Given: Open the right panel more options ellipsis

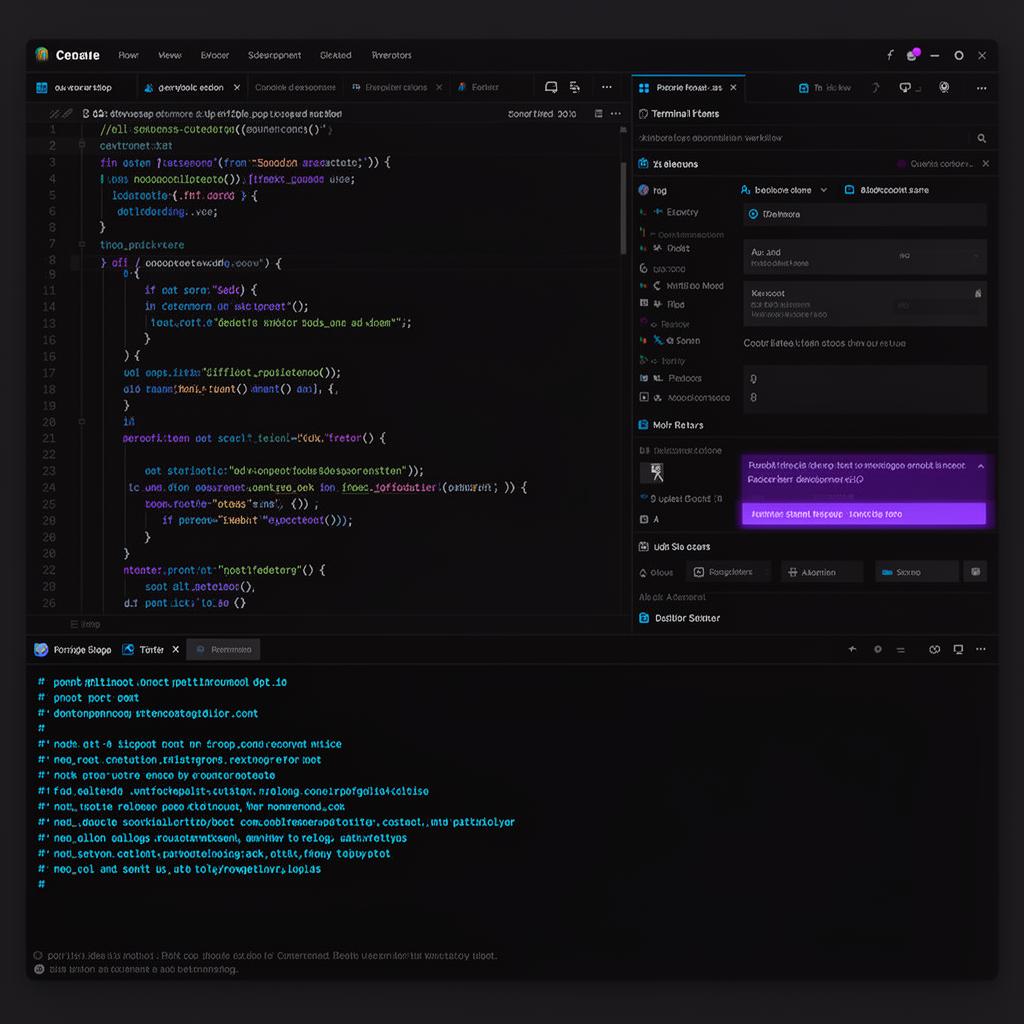Looking at the screenshot, I should pyautogui.click(x=982, y=88).
